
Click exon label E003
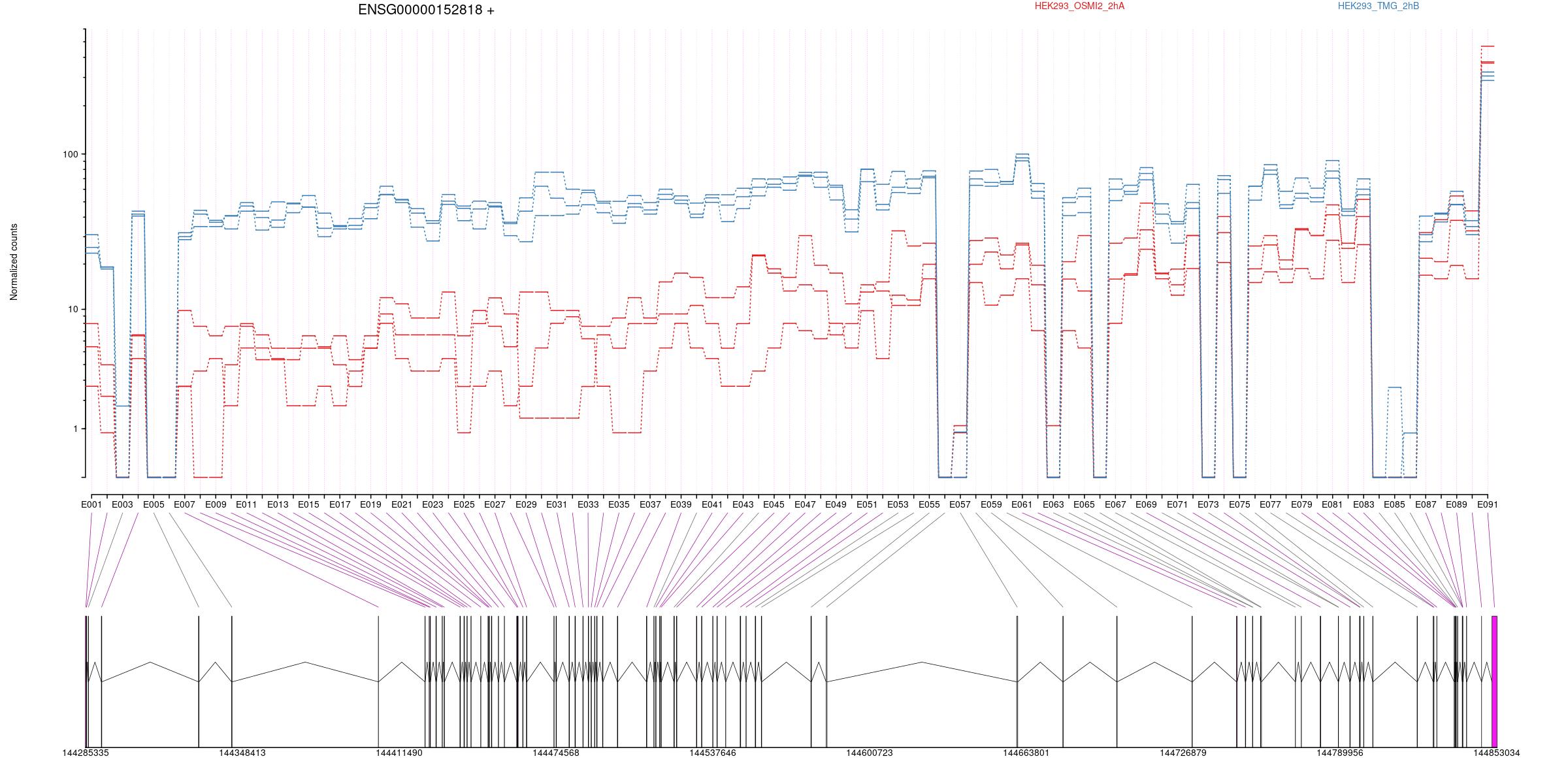tap(122, 504)
